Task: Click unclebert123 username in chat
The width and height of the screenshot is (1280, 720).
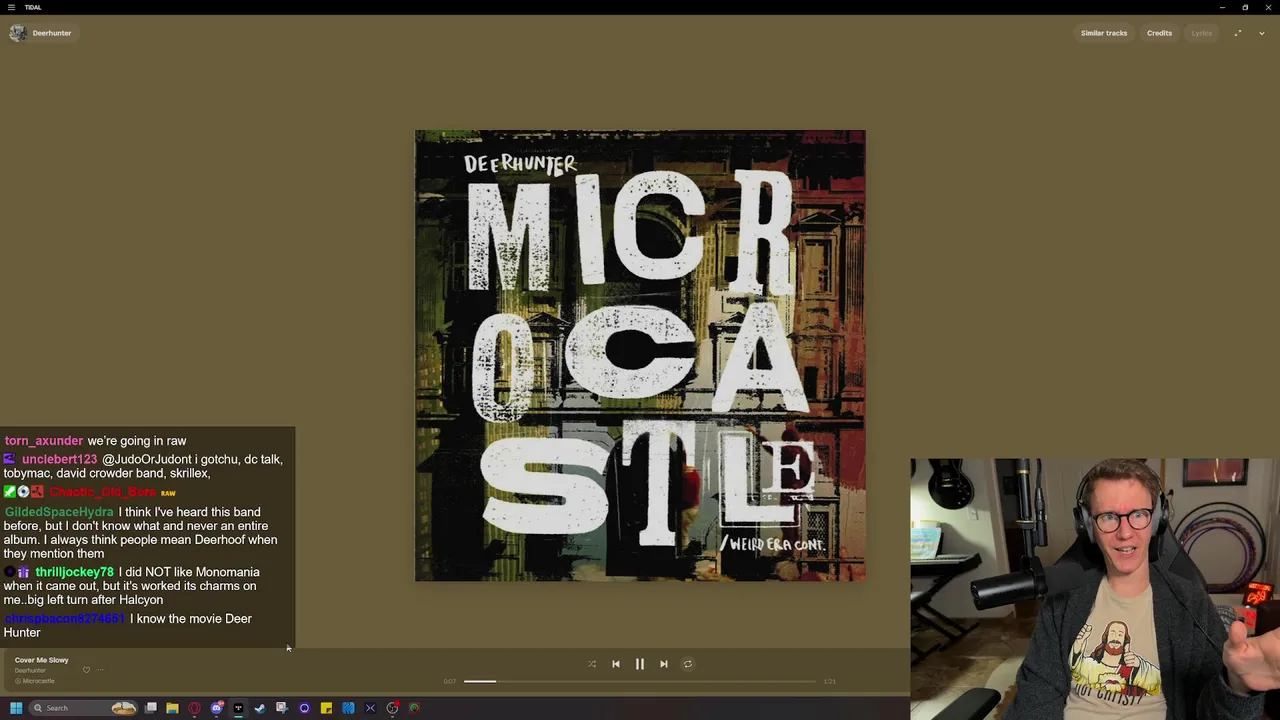Action: pos(59,459)
